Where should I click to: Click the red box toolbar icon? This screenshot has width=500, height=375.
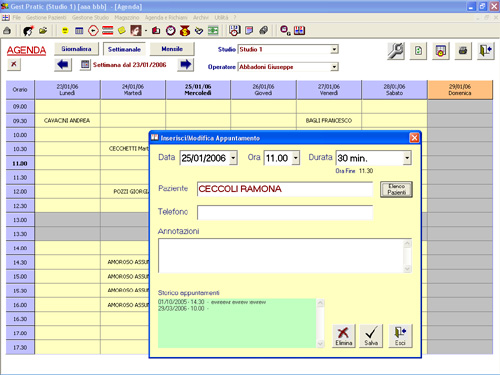click(x=156, y=31)
